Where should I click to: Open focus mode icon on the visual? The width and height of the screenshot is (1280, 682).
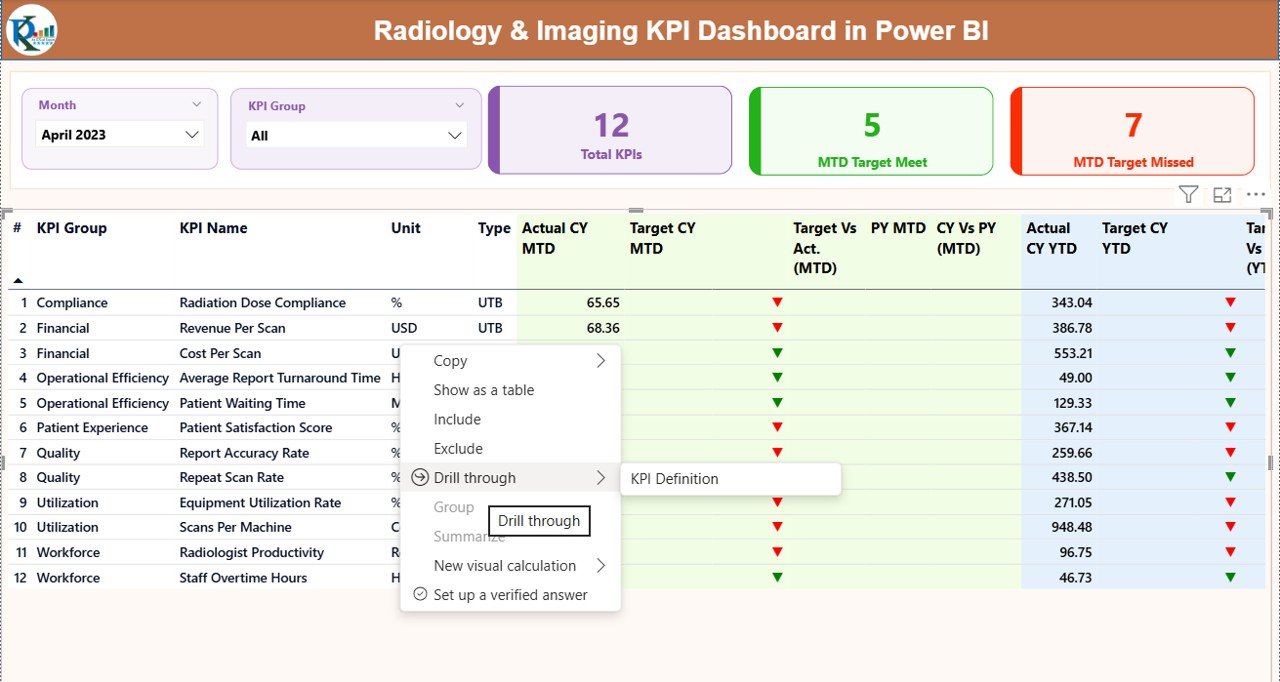pyautogui.click(x=1222, y=195)
